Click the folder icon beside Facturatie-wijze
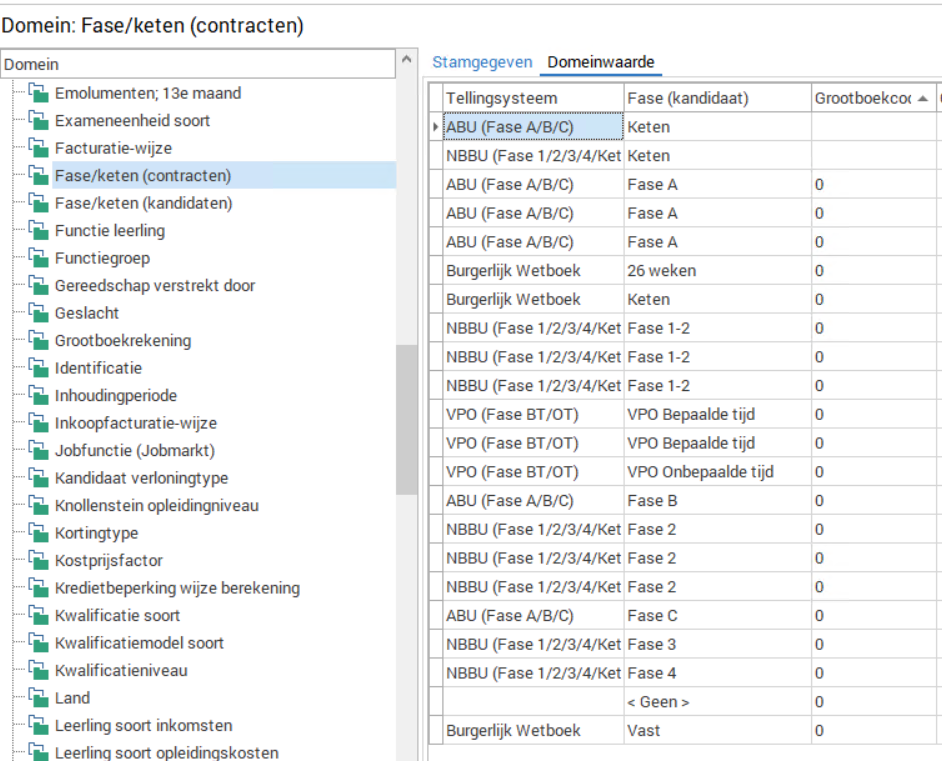 [x=39, y=149]
